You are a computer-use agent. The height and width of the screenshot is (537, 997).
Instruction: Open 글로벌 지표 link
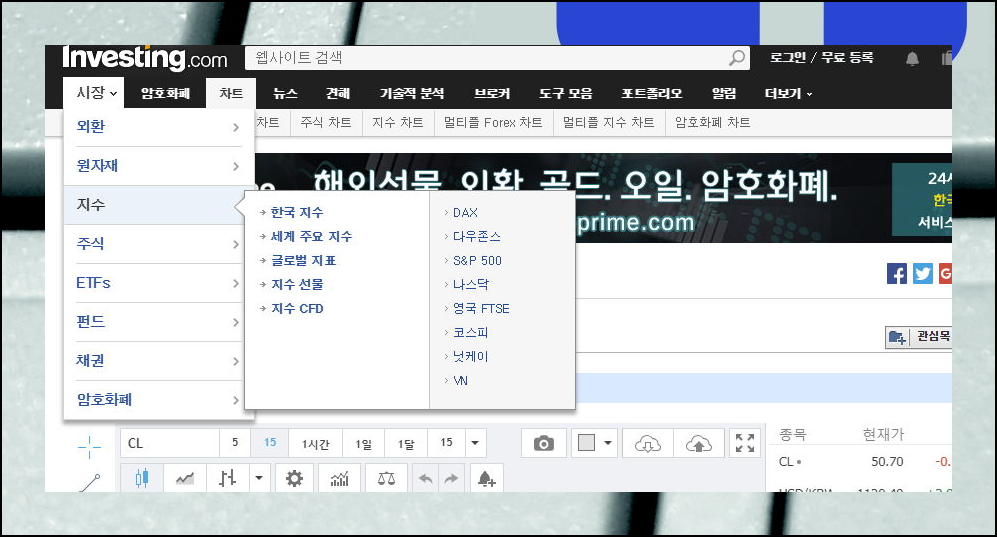click(303, 261)
